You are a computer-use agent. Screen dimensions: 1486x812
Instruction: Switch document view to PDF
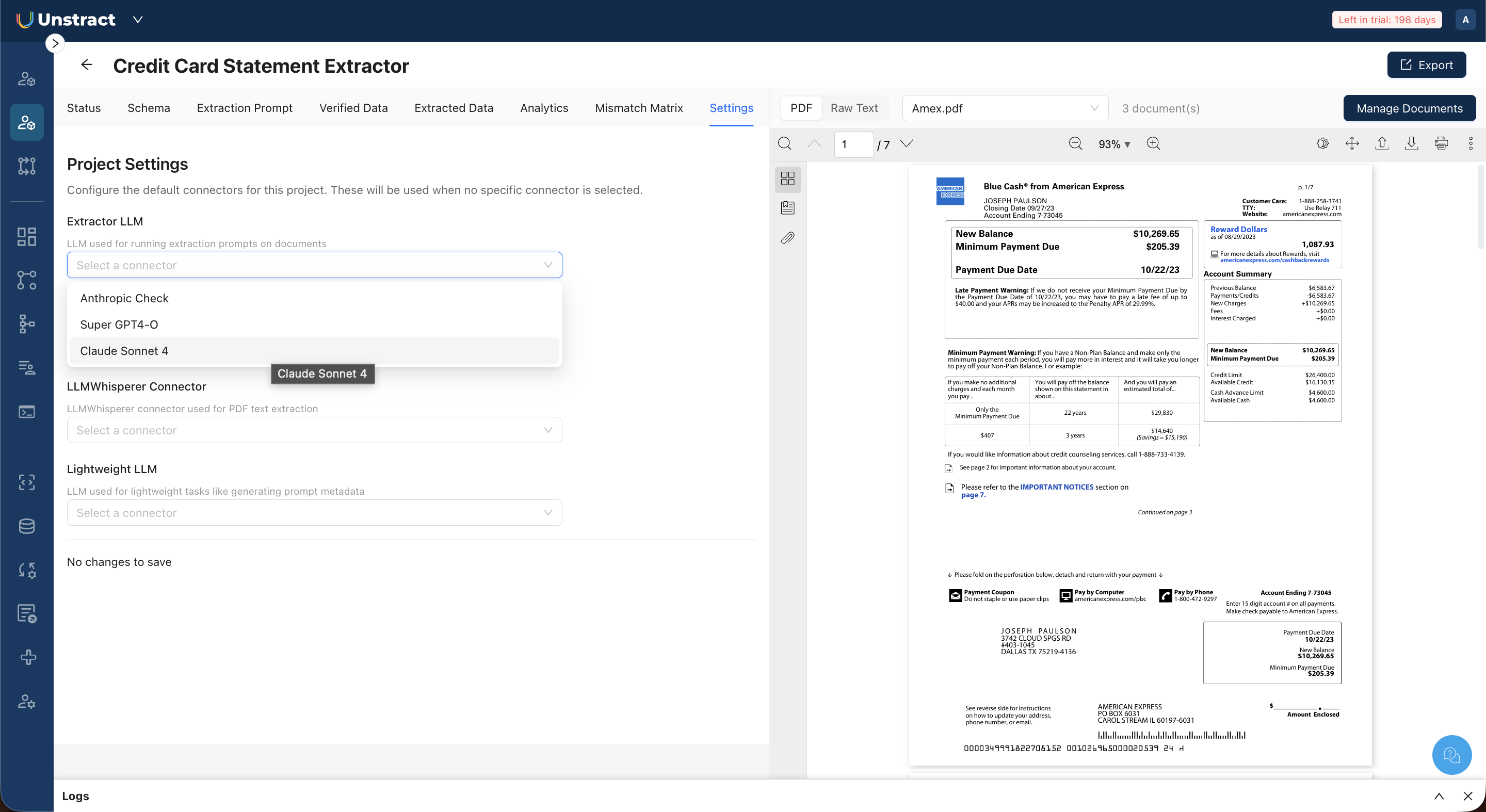coord(801,108)
